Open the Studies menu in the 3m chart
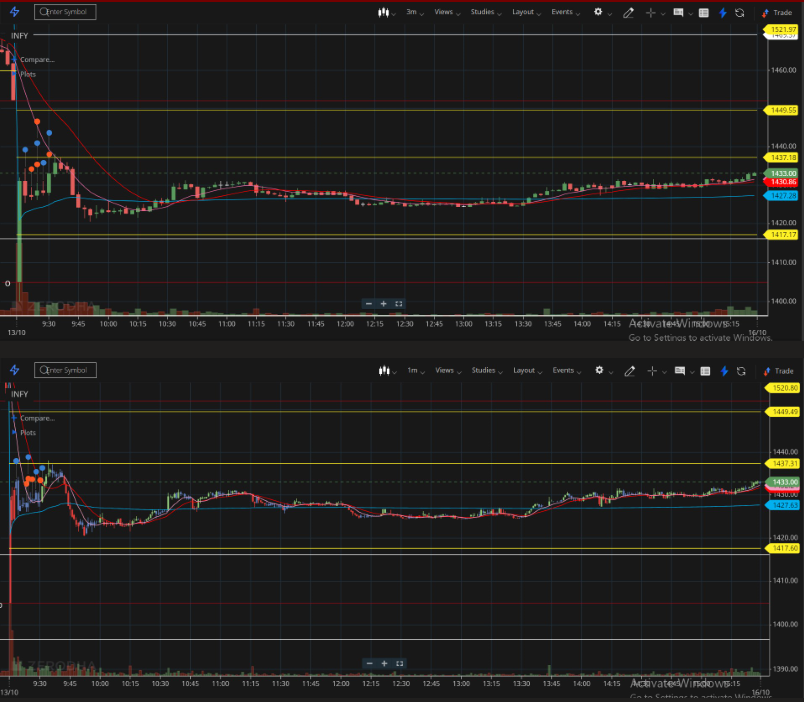 486,12
